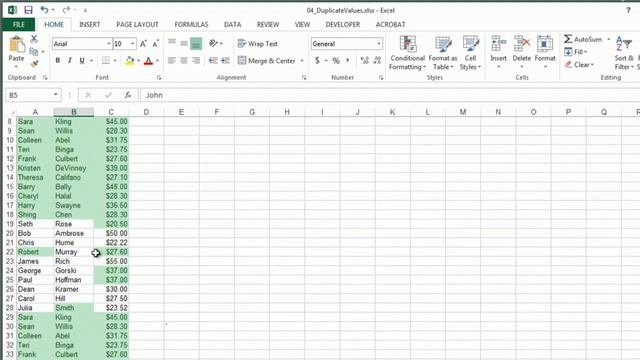
Task: Click the AutoSum sigma button
Action: pos(583,39)
